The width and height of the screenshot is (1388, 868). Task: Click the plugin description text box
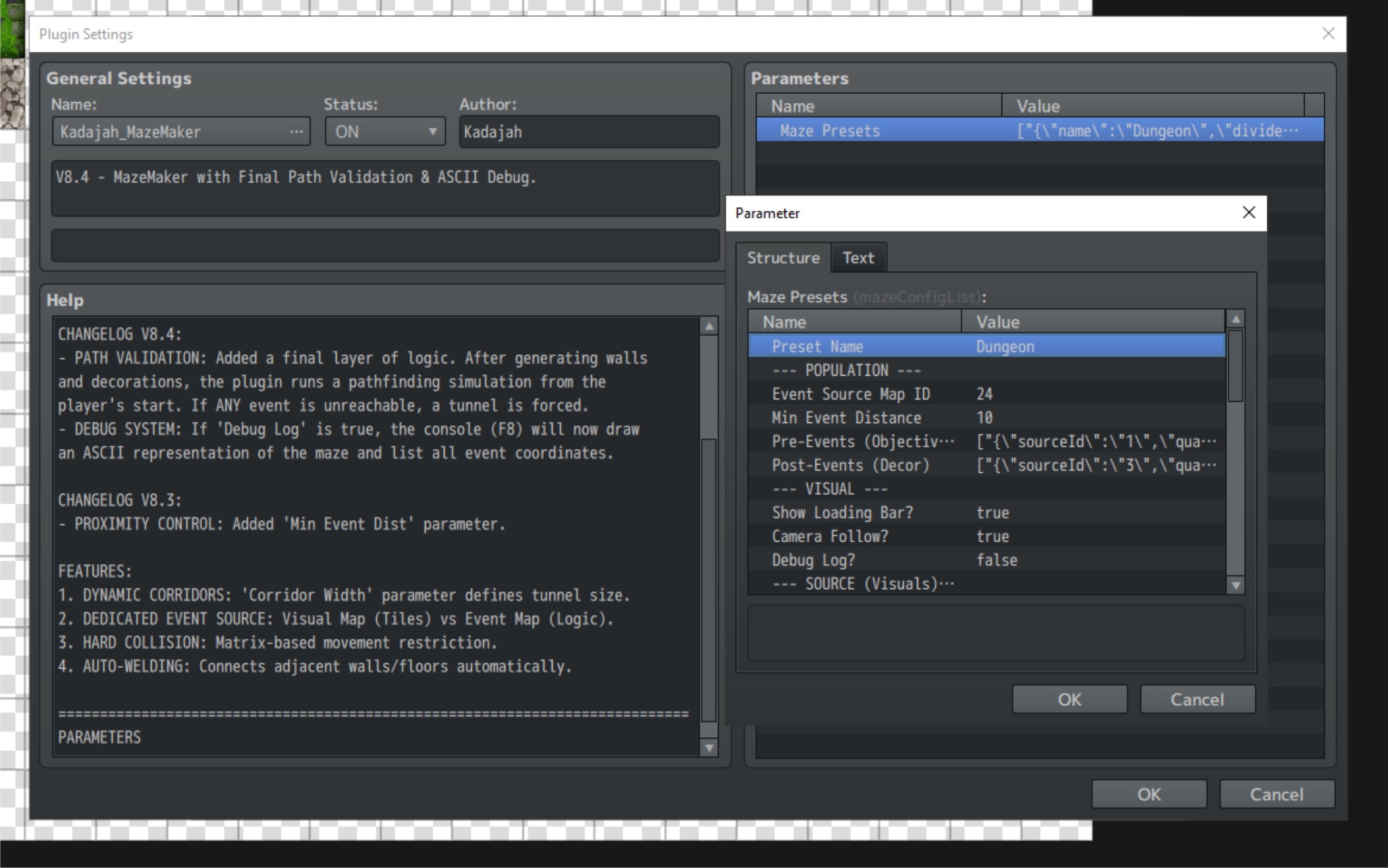385,189
